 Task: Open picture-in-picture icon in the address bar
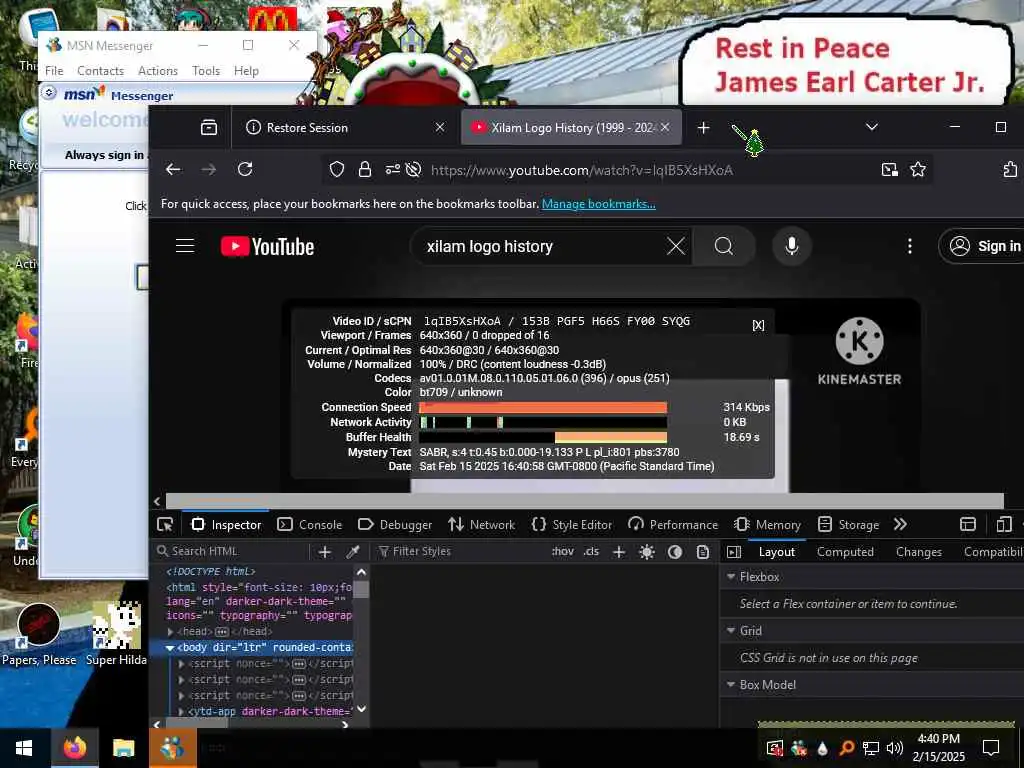click(889, 170)
